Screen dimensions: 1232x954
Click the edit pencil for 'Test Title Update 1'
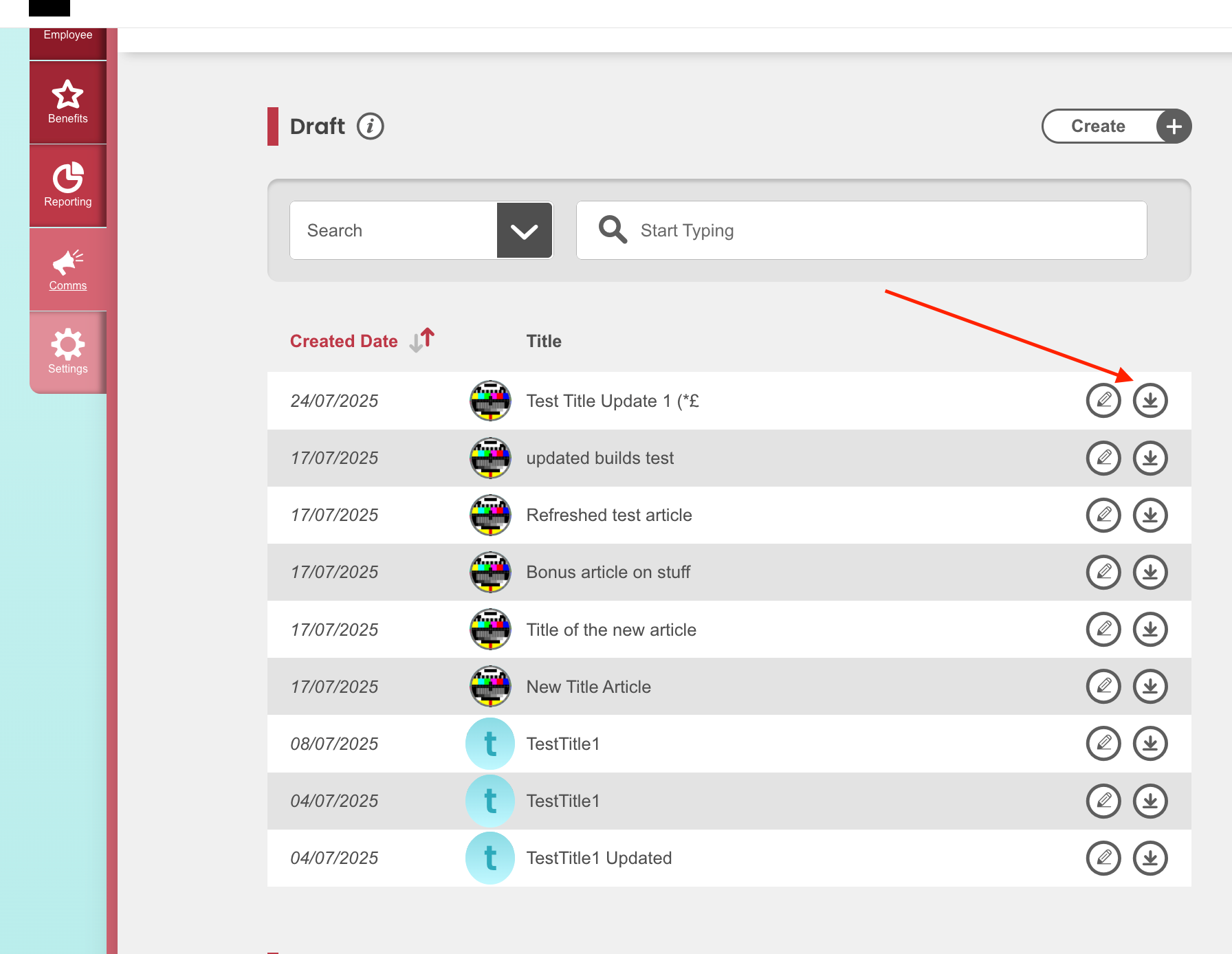(1103, 401)
